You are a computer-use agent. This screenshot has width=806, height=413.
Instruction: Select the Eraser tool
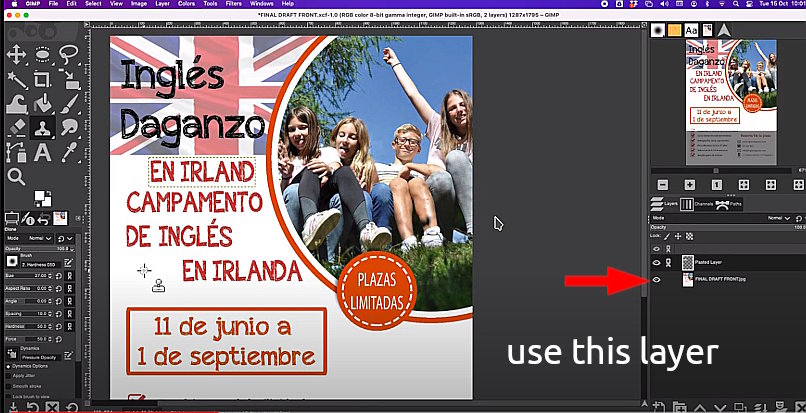click(x=16, y=128)
